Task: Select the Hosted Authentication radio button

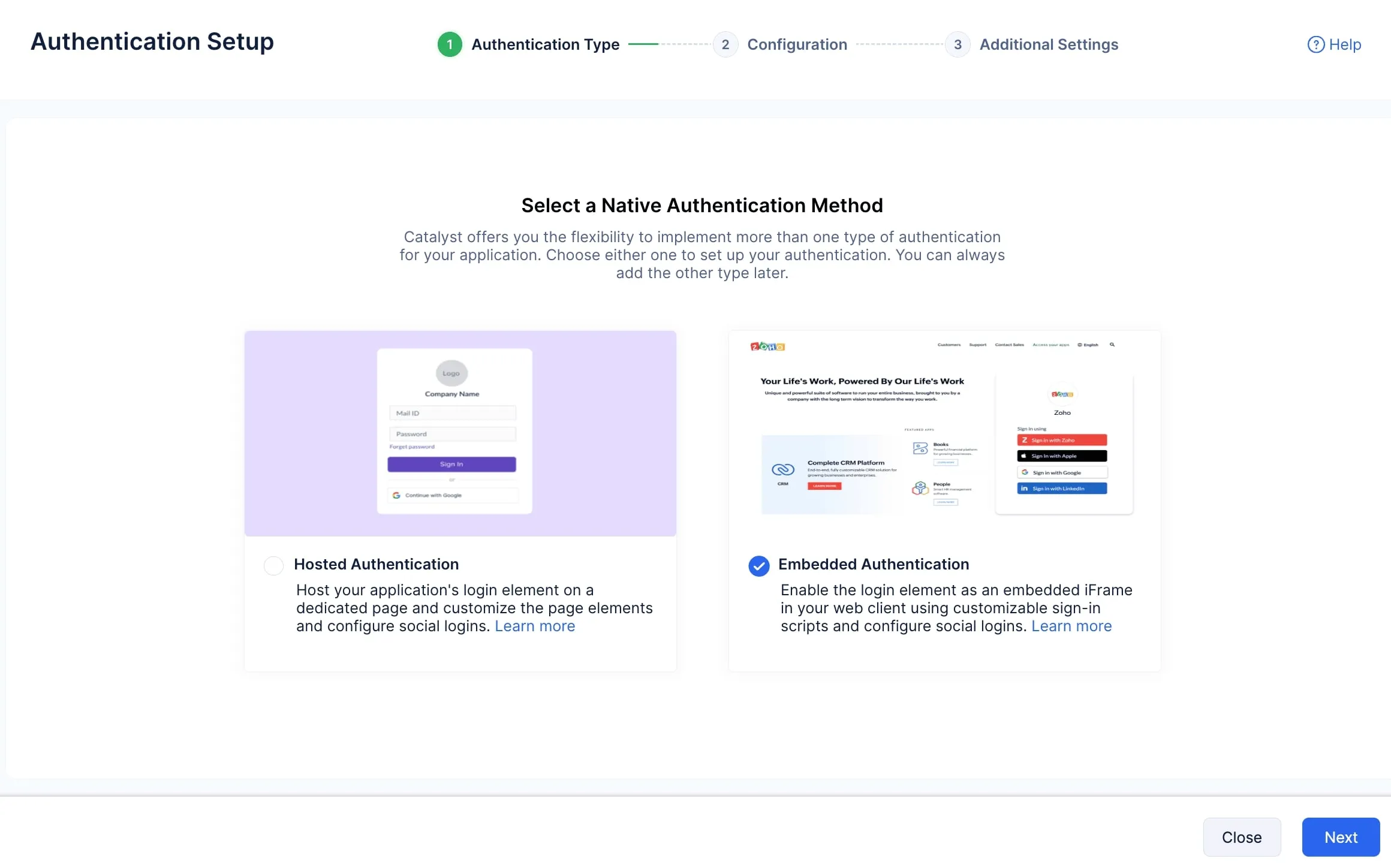Action: click(273, 565)
